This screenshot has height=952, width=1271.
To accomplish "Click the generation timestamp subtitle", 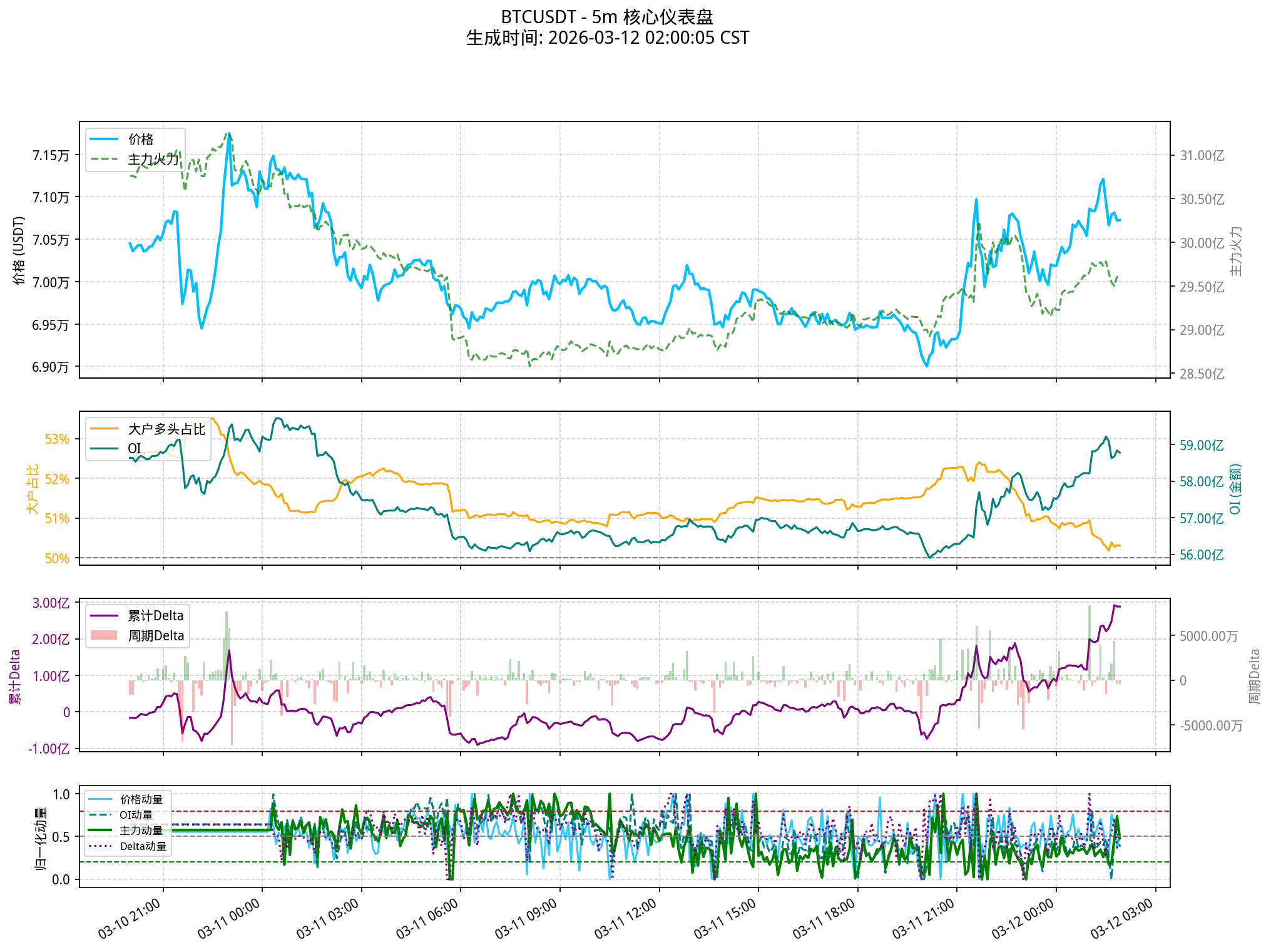I will click(607, 39).
